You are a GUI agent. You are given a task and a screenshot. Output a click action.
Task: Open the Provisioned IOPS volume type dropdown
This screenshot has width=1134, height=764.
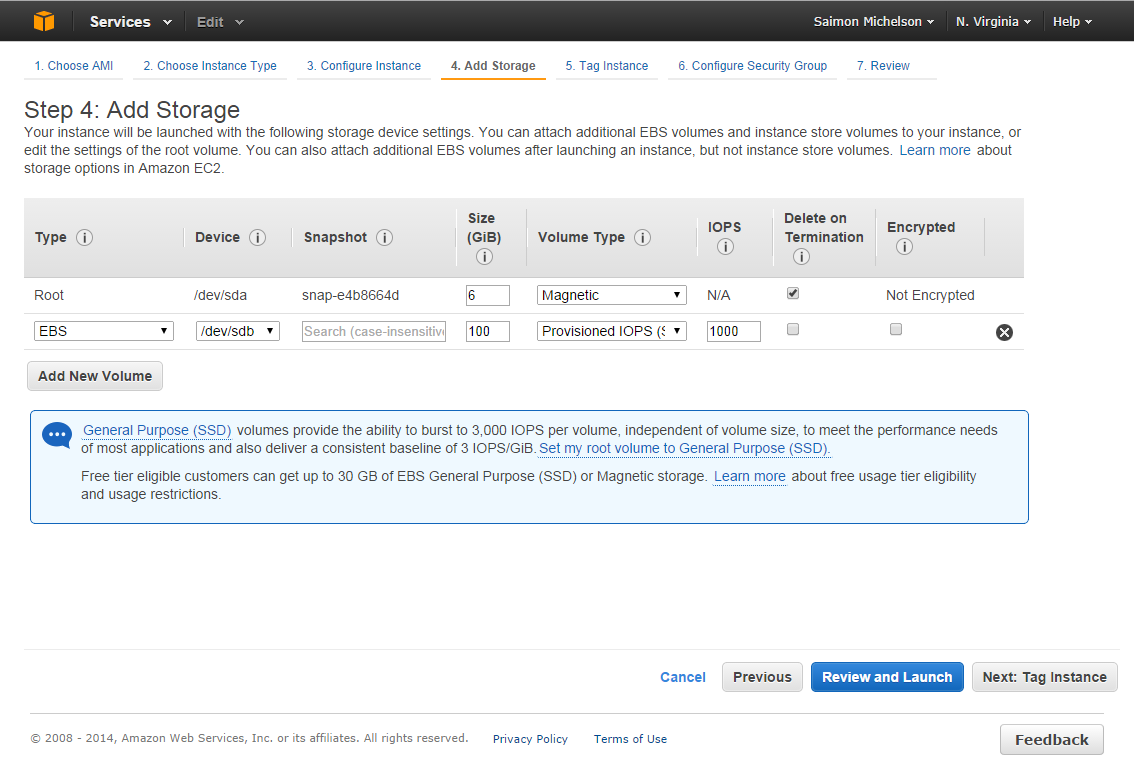612,331
